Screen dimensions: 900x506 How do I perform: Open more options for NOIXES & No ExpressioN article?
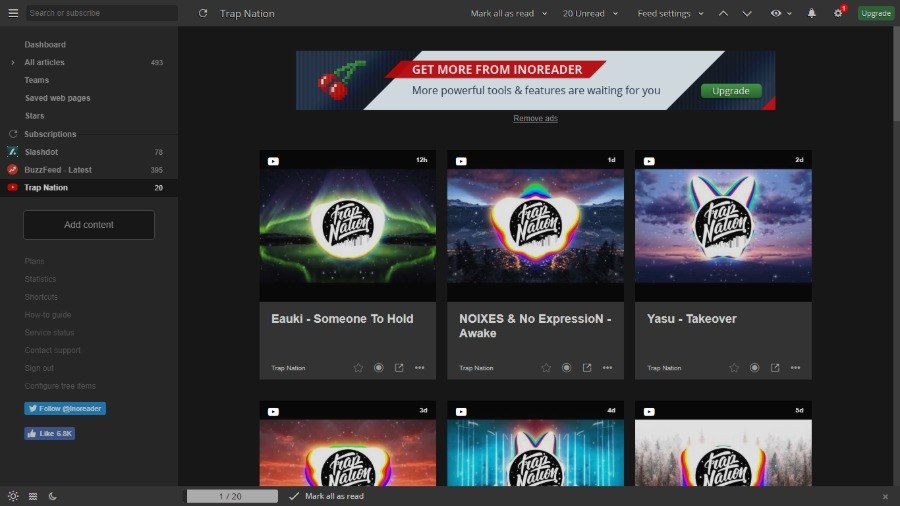click(607, 368)
